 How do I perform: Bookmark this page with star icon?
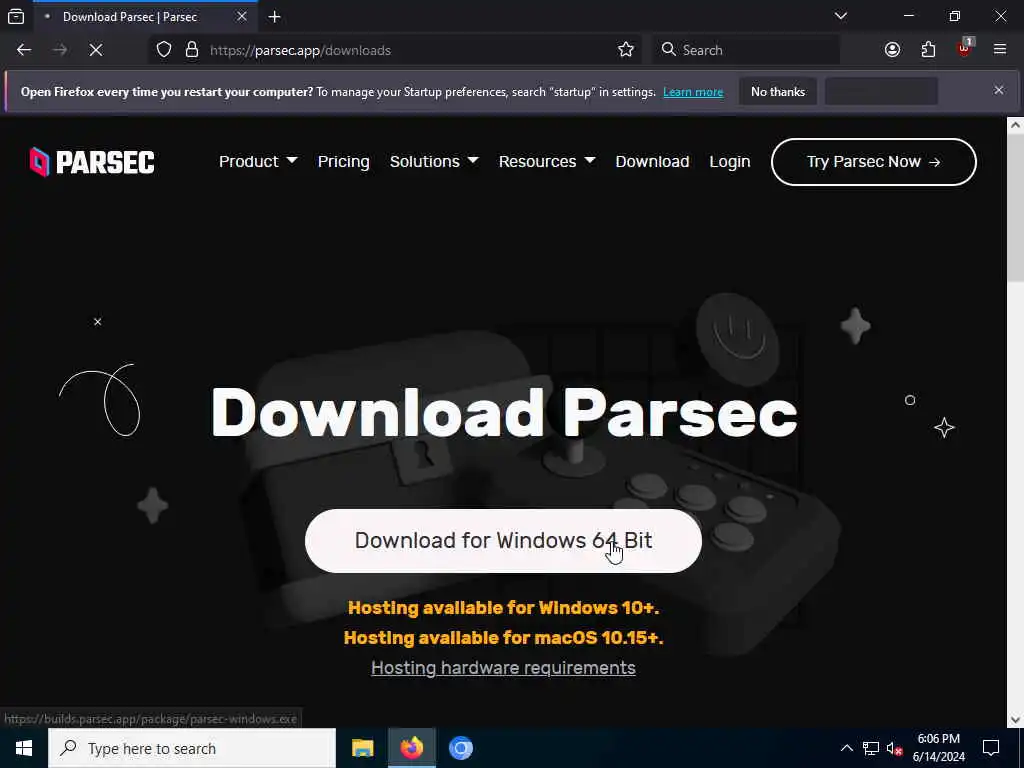pos(626,50)
